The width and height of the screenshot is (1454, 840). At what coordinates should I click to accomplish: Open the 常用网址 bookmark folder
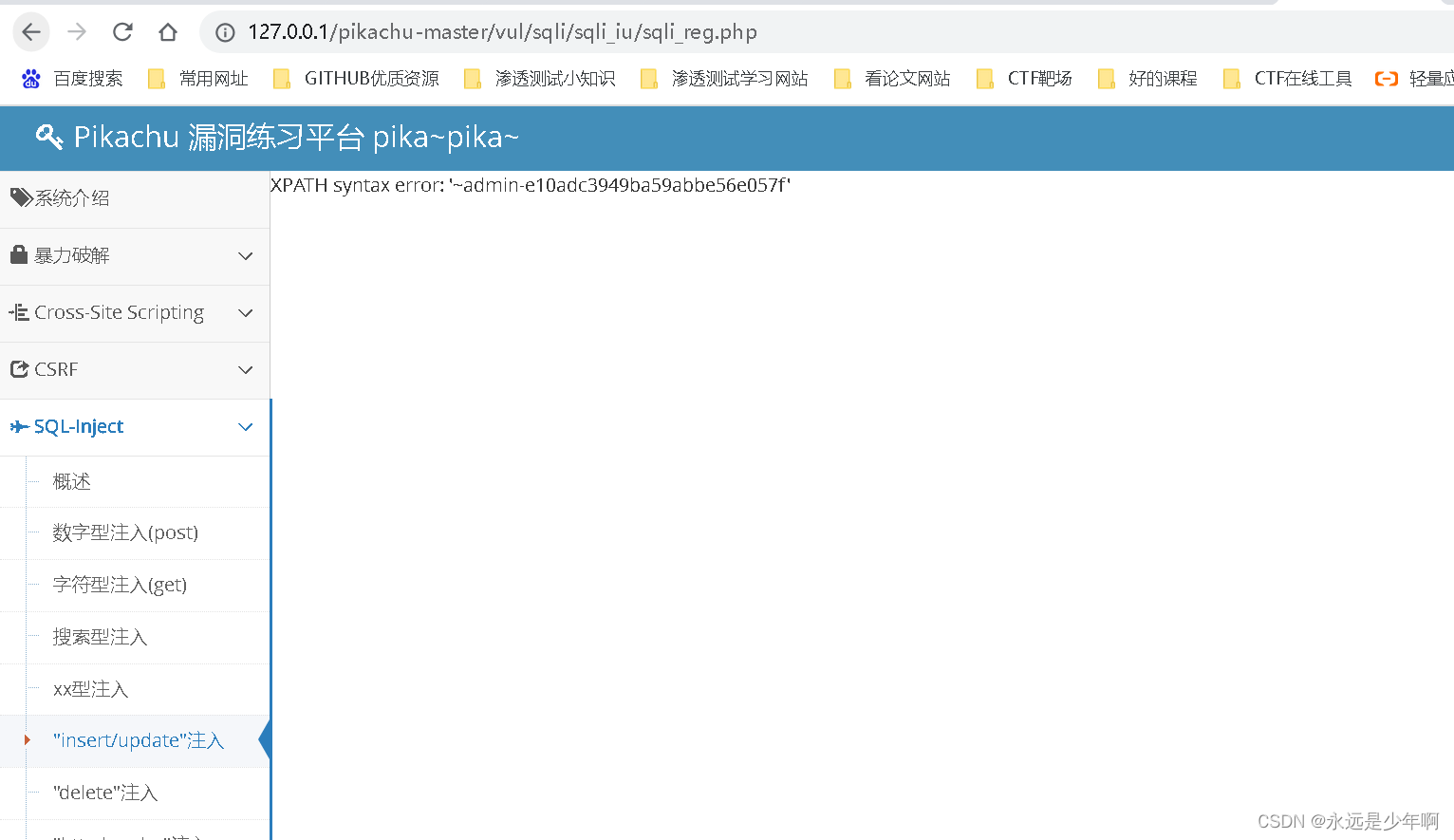pos(198,79)
